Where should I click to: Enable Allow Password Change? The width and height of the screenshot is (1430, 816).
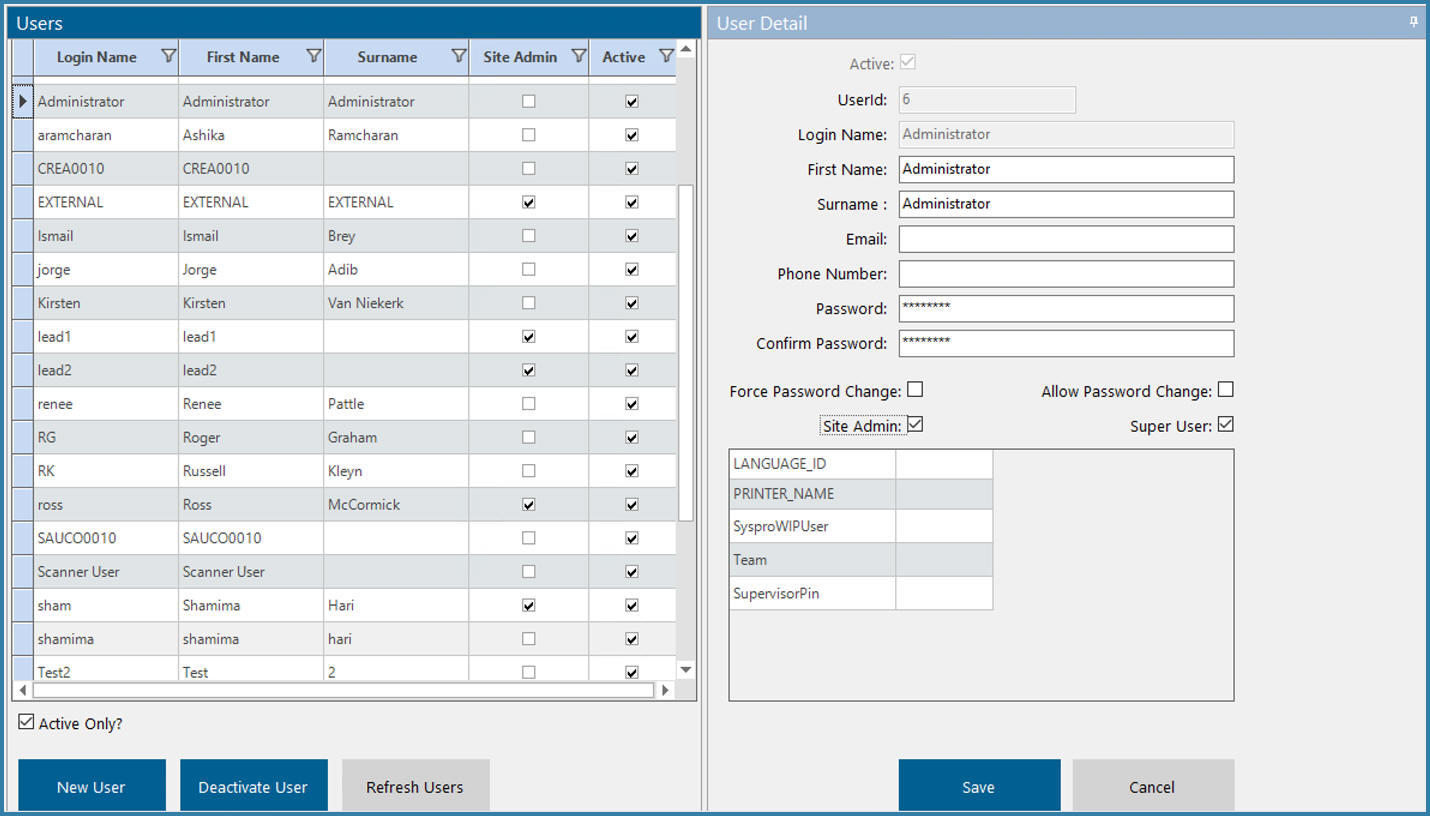pos(1226,390)
